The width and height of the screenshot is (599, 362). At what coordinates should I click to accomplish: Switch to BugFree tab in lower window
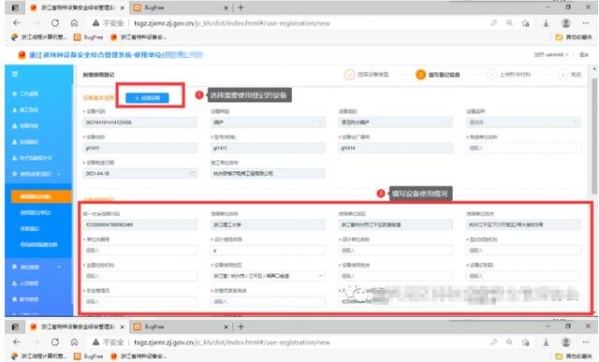180,326
